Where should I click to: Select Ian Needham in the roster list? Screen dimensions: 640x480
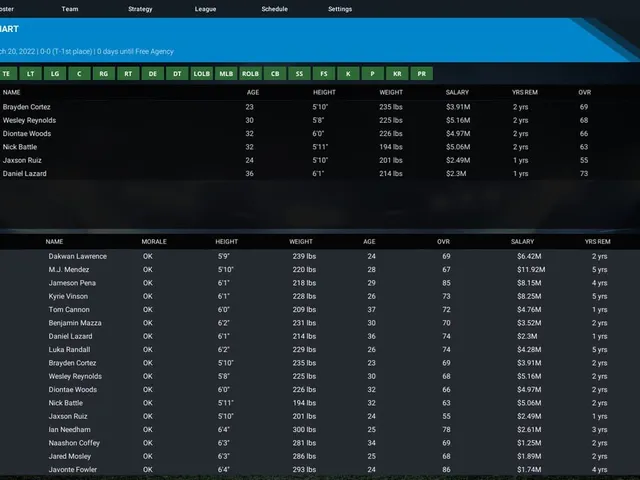(x=70, y=430)
